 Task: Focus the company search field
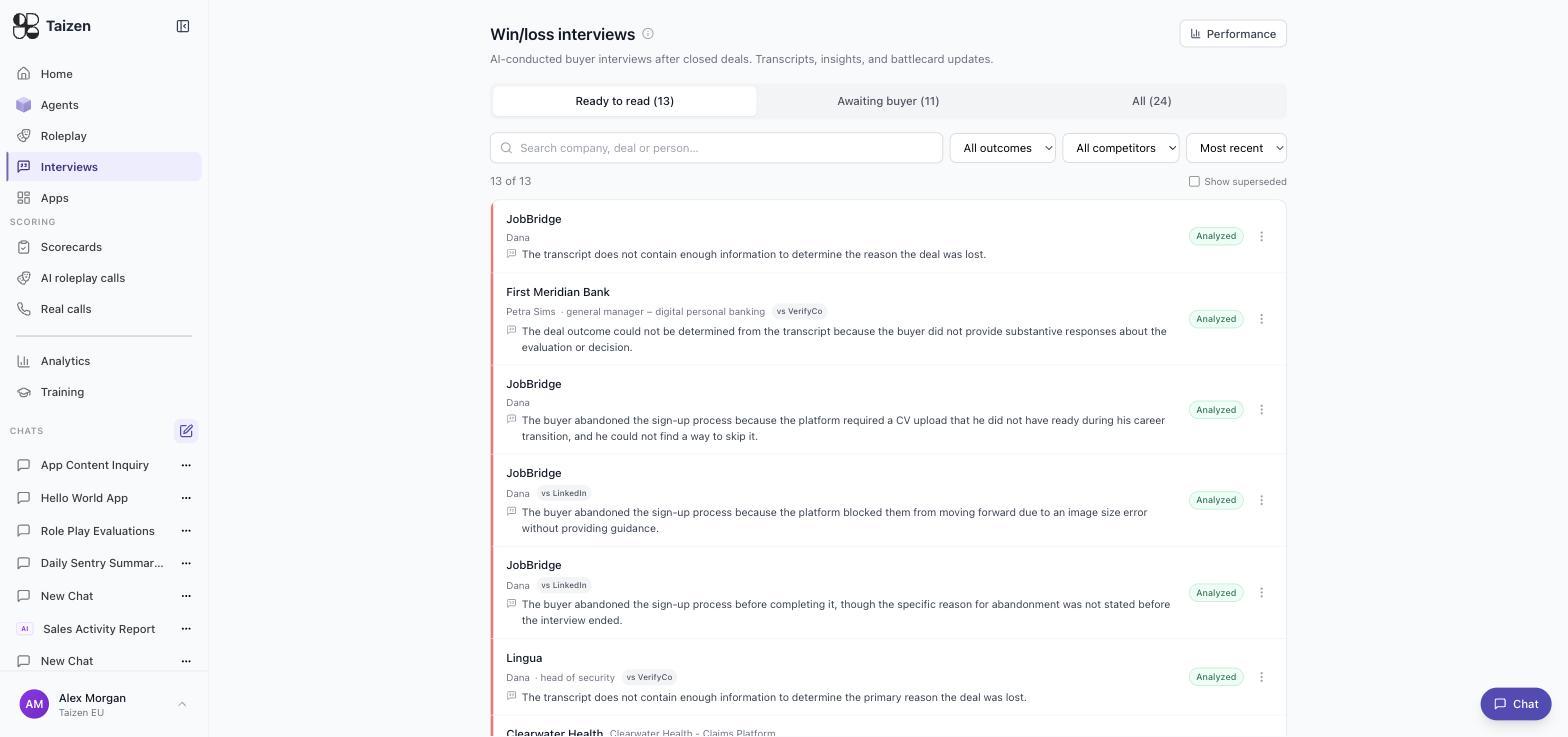click(716, 148)
